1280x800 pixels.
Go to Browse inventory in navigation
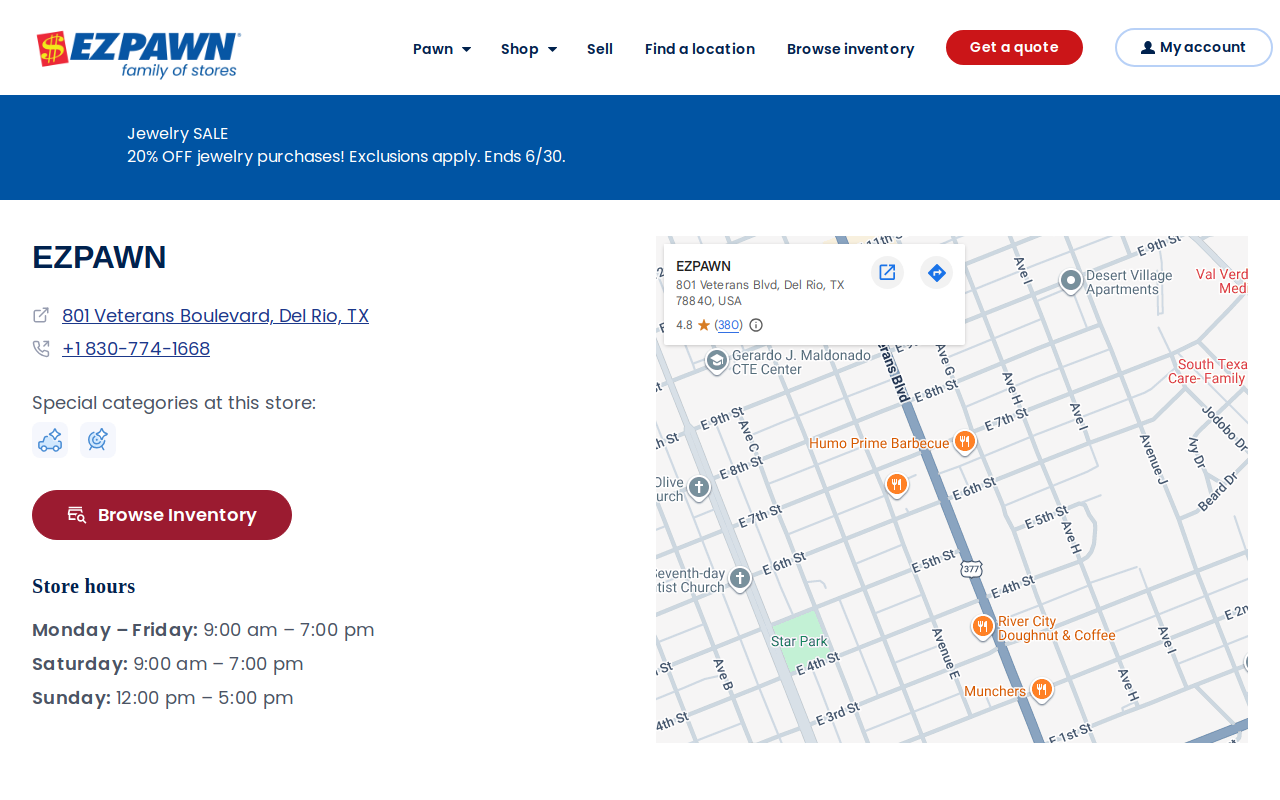click(x=850, y=49)
